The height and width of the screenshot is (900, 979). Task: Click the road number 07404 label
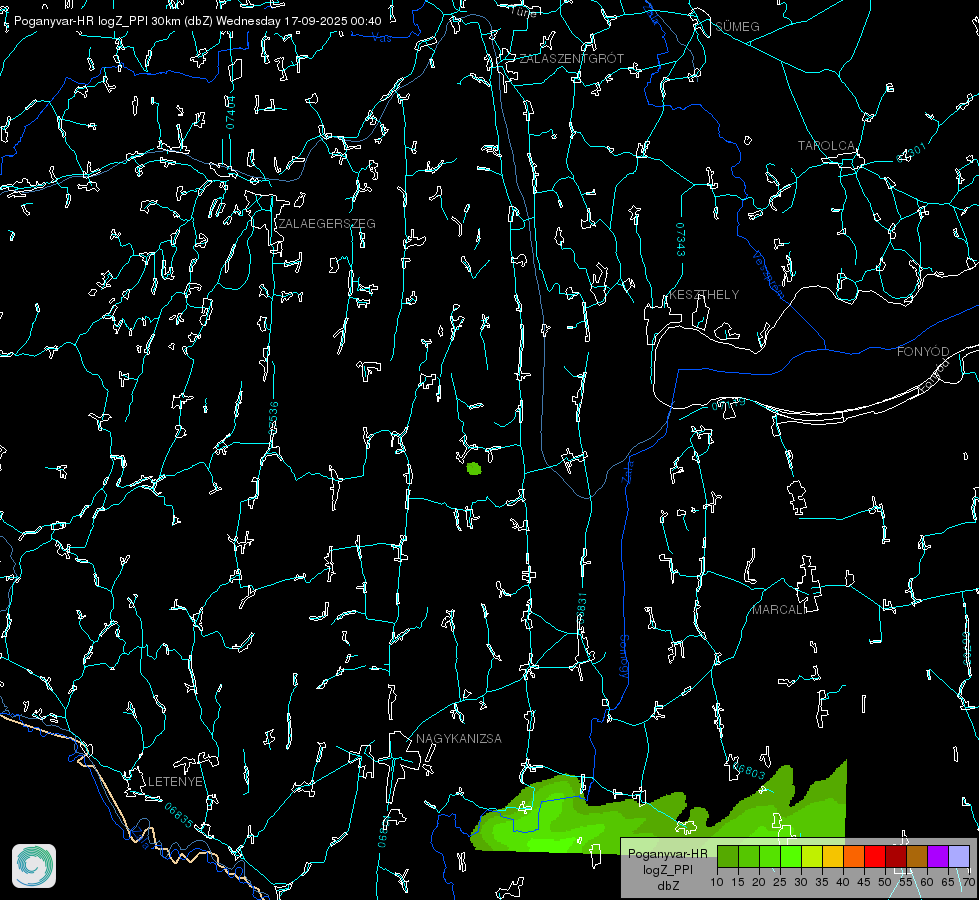231,112
